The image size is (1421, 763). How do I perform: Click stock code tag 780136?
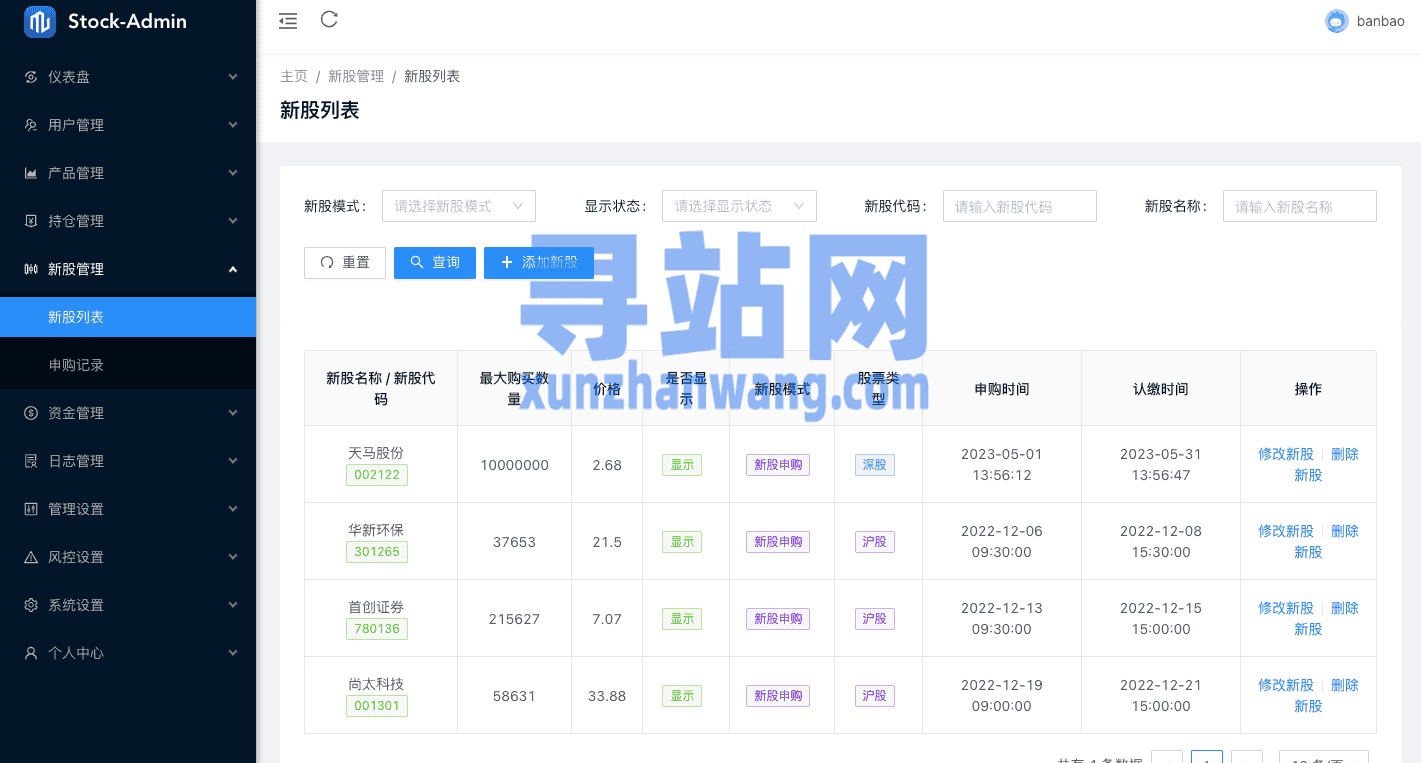tap(377, 629)
